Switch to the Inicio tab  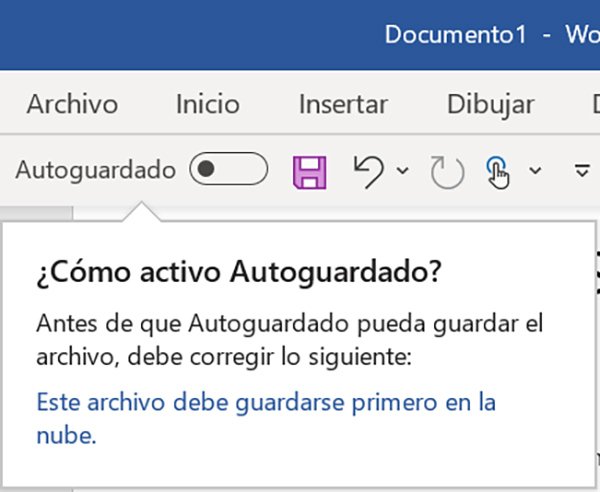(208, 104)
